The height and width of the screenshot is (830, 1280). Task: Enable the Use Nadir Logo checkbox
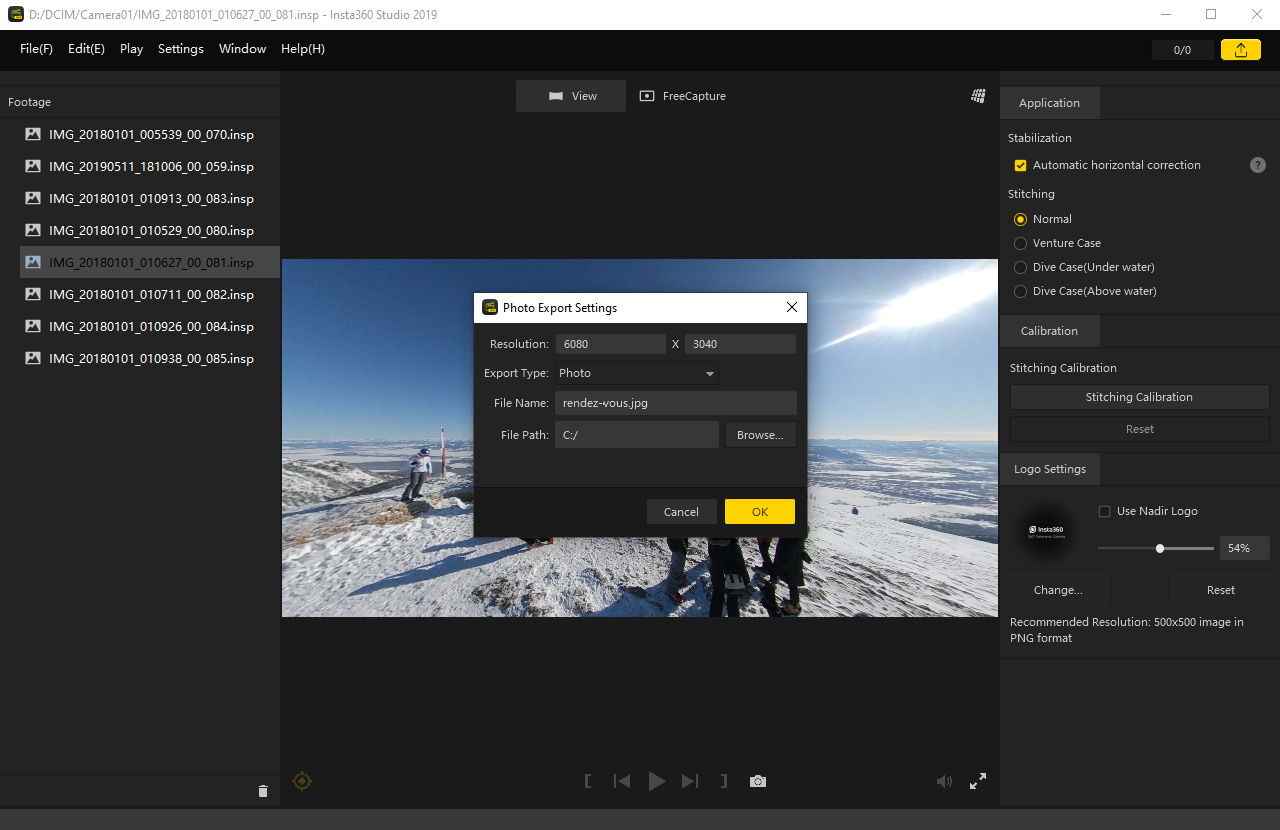pyautogui.click(x=1104, y=511)
